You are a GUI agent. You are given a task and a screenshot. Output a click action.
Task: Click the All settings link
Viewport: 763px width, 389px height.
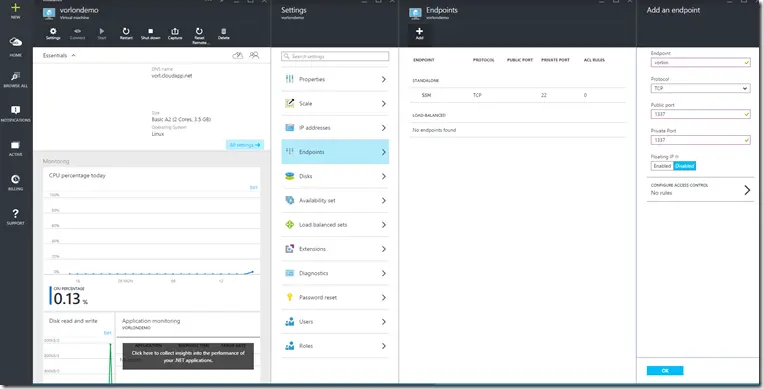click(x=245, y=145)
